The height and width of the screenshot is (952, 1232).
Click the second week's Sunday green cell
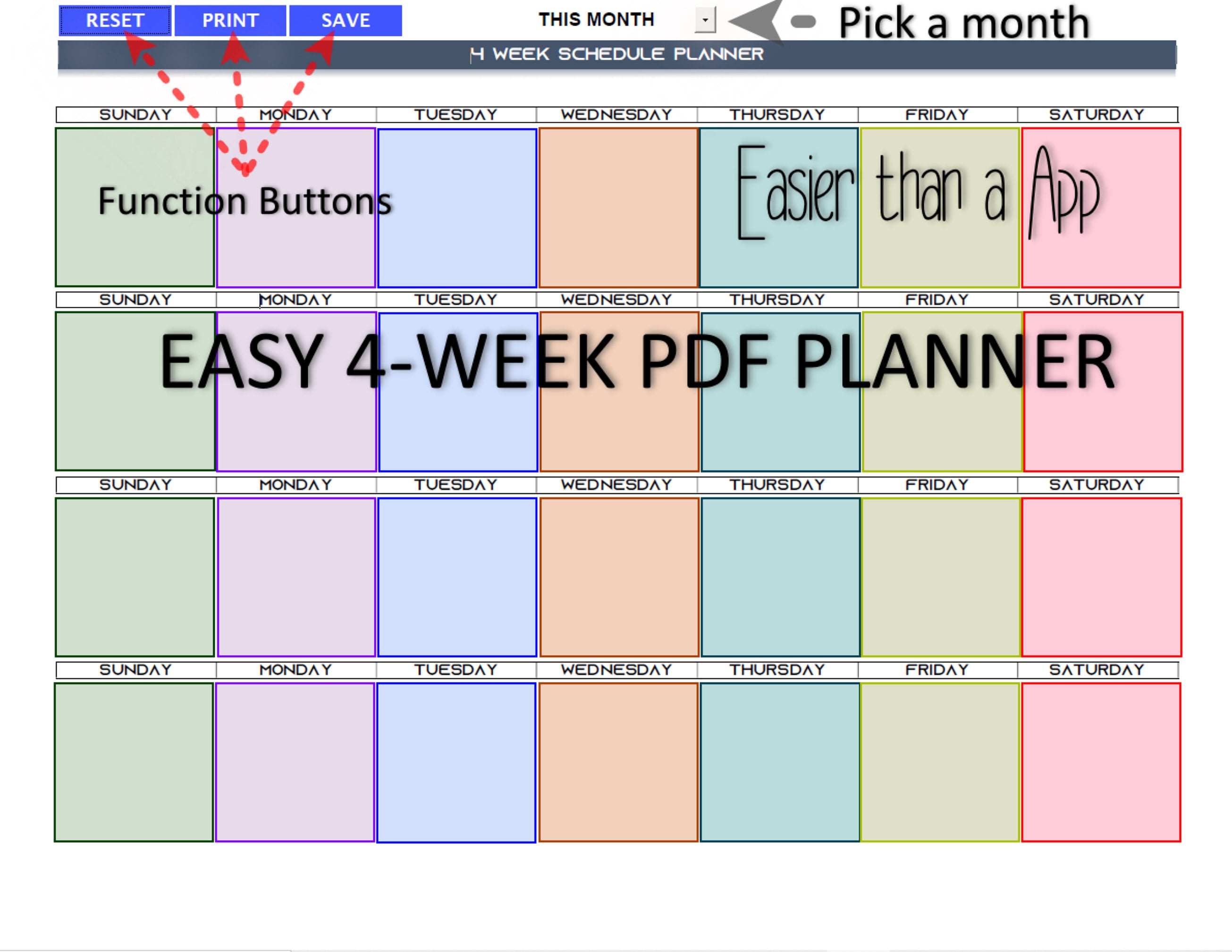pos(135,391)
